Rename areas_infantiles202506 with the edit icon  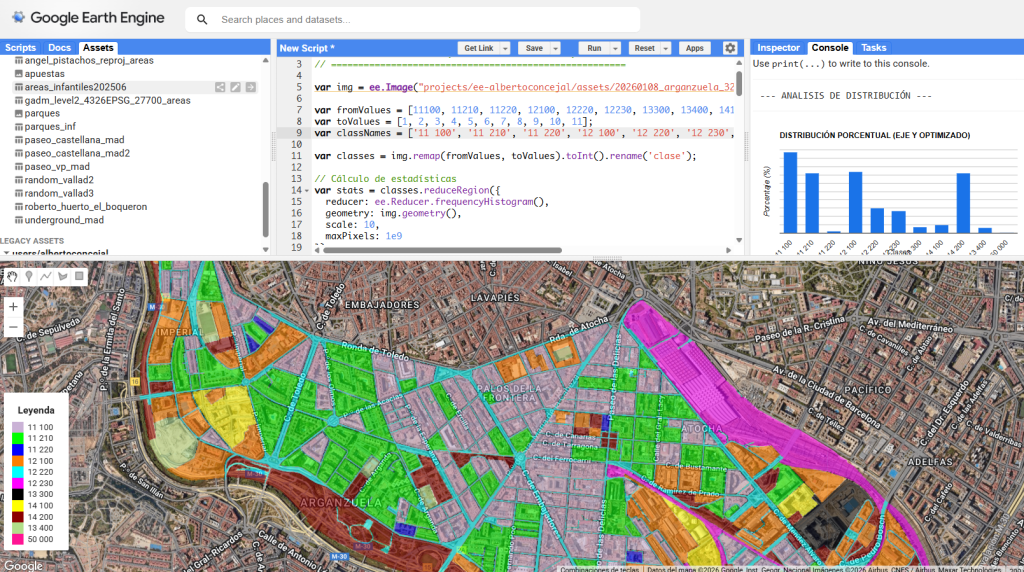tap(236, 87)
